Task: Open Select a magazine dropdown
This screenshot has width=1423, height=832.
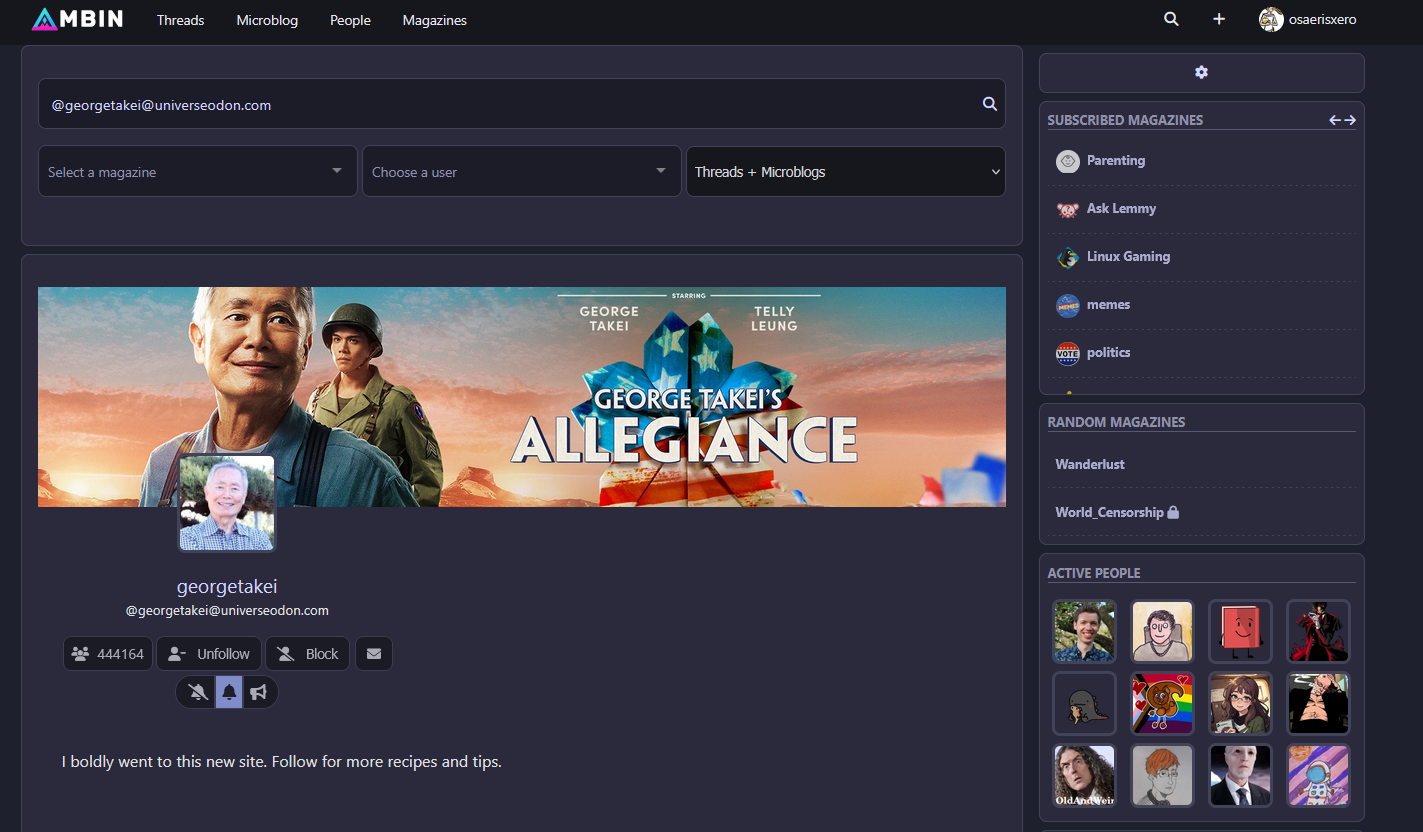Action: point(198,172)
